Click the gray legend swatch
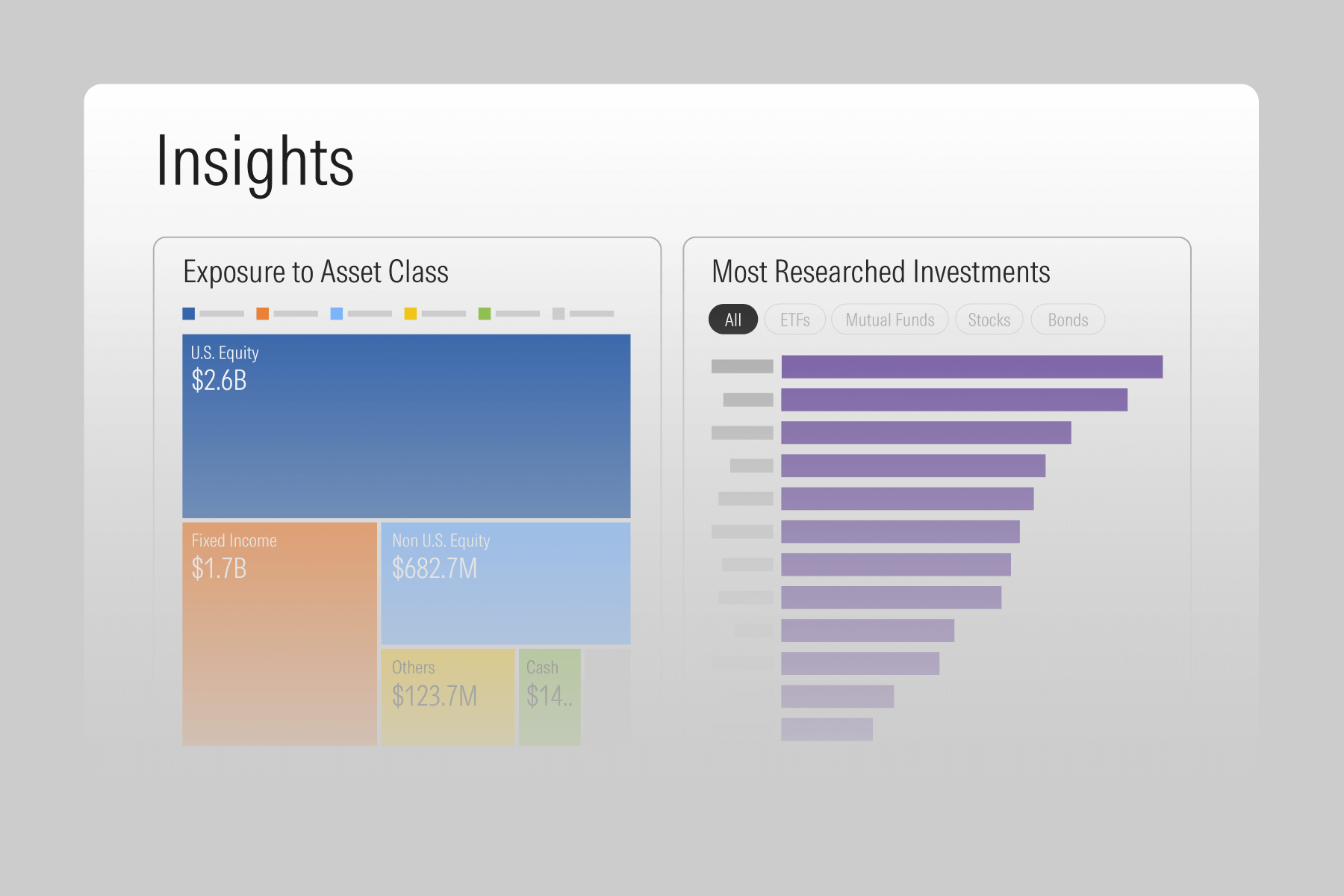 click(x=559, y=314)
